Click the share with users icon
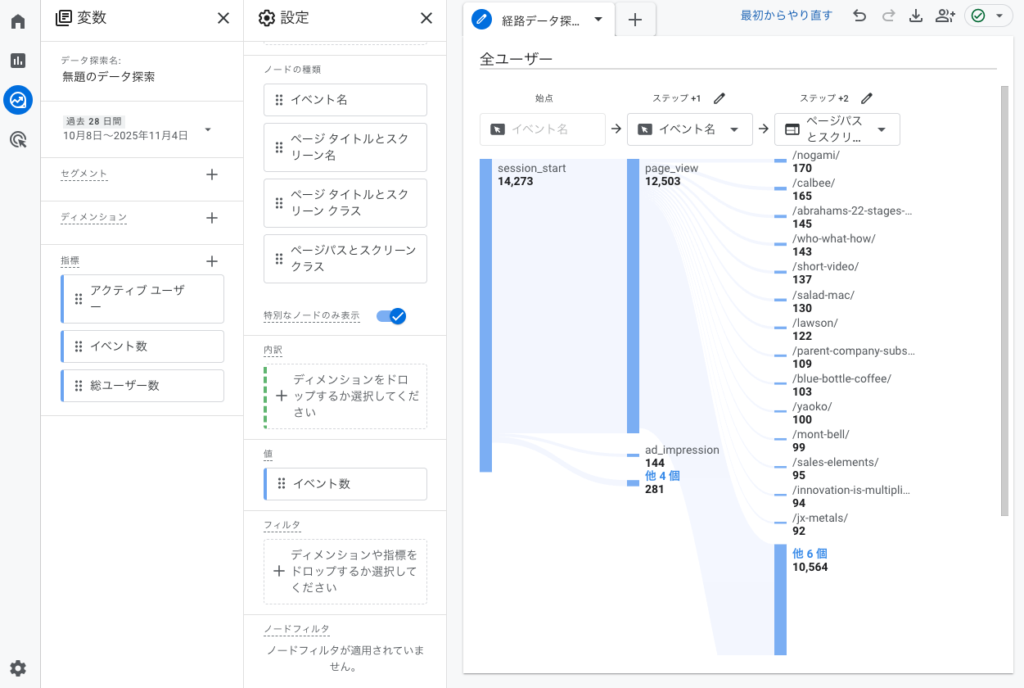 [x=944, y=16]
